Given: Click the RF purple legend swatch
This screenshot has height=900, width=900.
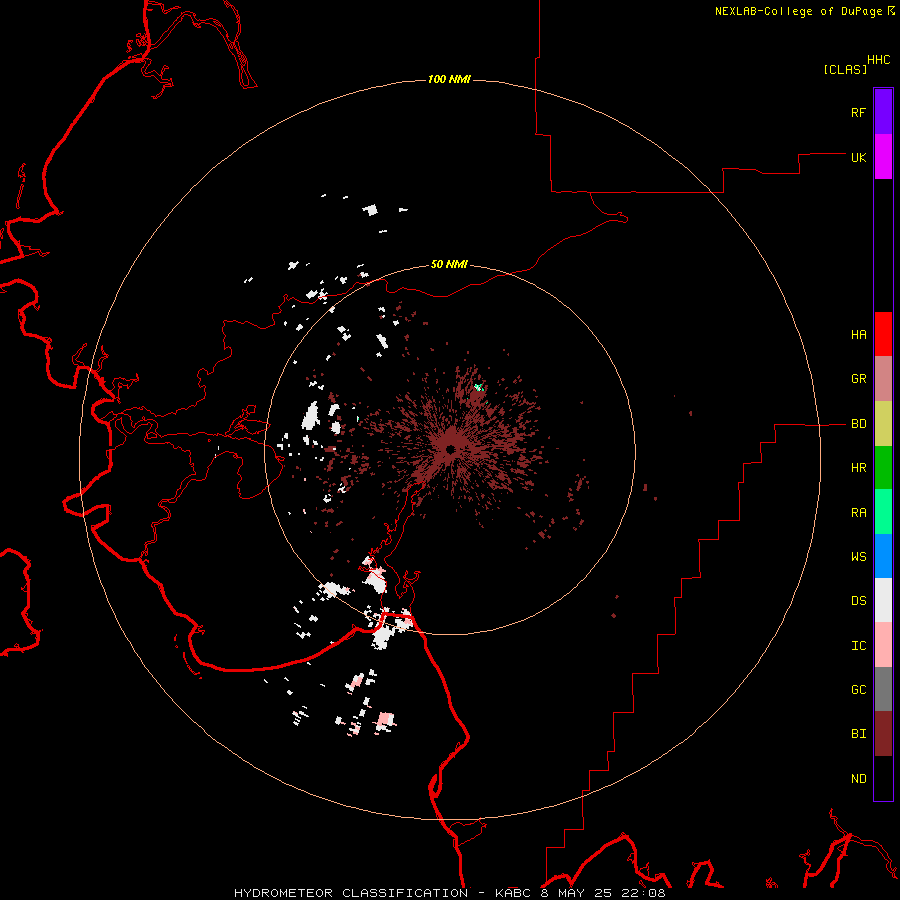Looking at the screenshot, I should tap(883, 112).
